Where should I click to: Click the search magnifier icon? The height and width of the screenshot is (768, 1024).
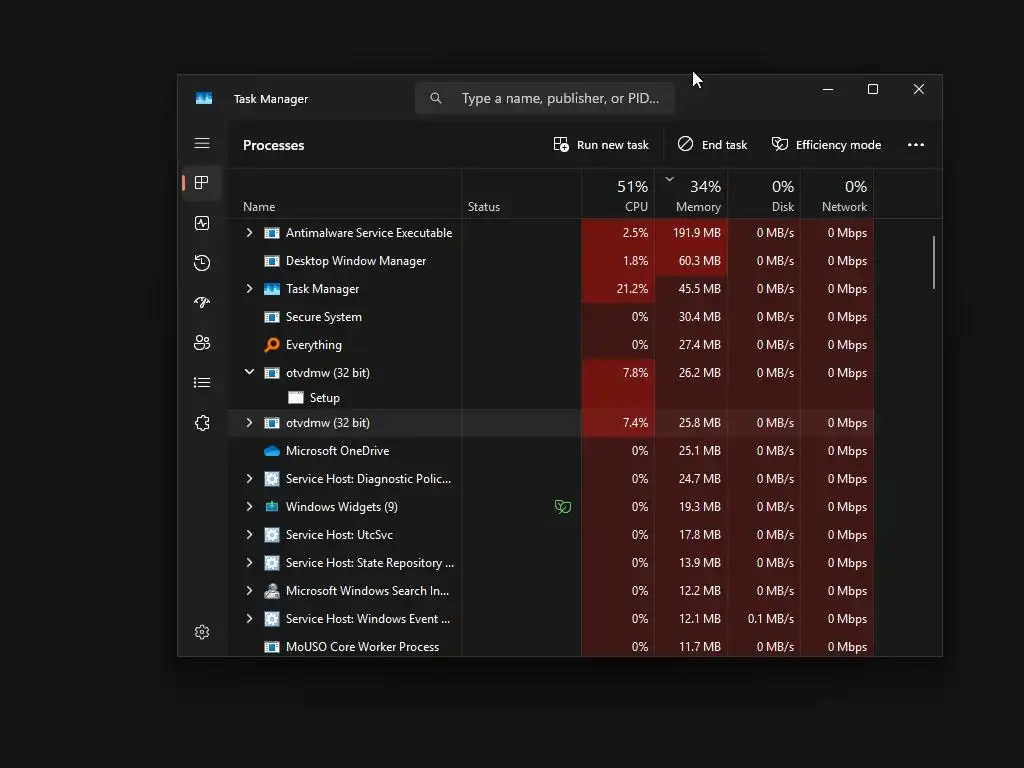click(x=436, y=98)
